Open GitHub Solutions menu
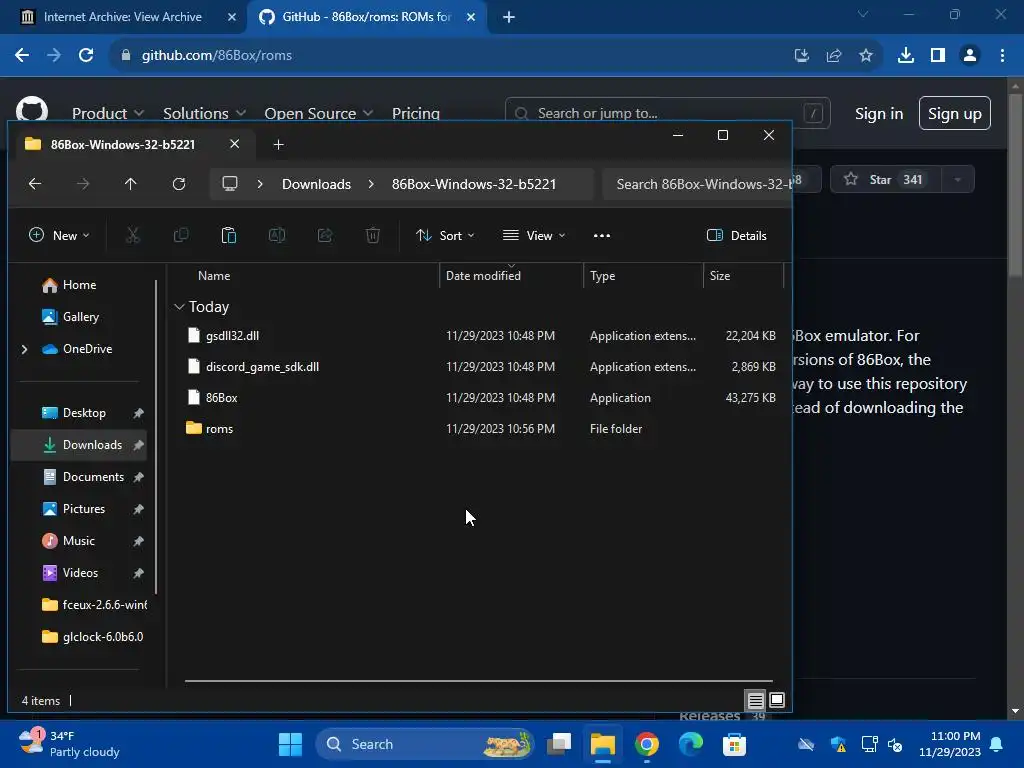The image size is (1024, 768). (x=204, y=114)
